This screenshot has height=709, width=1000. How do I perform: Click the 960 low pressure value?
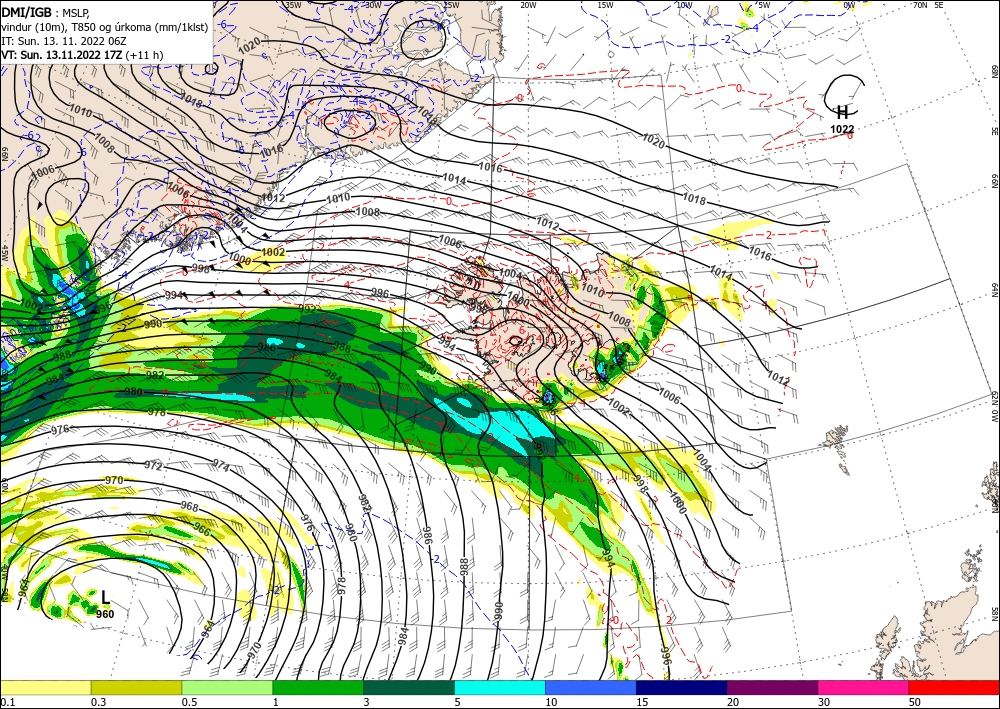click(105, 614)
